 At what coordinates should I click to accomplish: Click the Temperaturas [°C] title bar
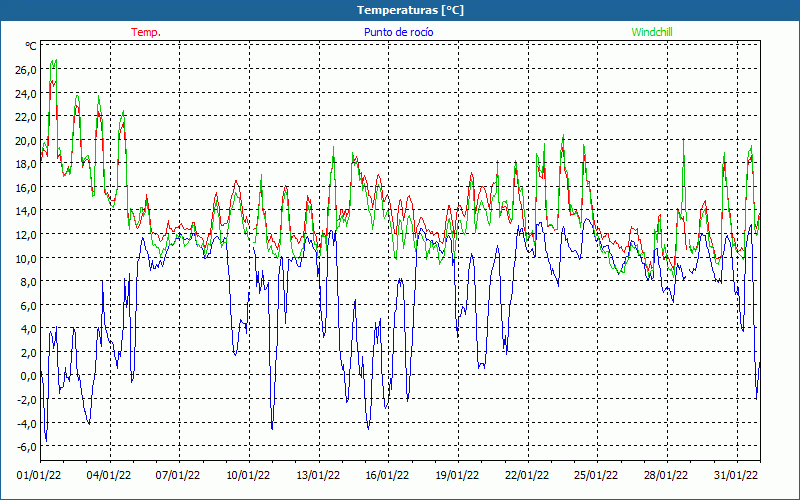[x=400, y=10]
